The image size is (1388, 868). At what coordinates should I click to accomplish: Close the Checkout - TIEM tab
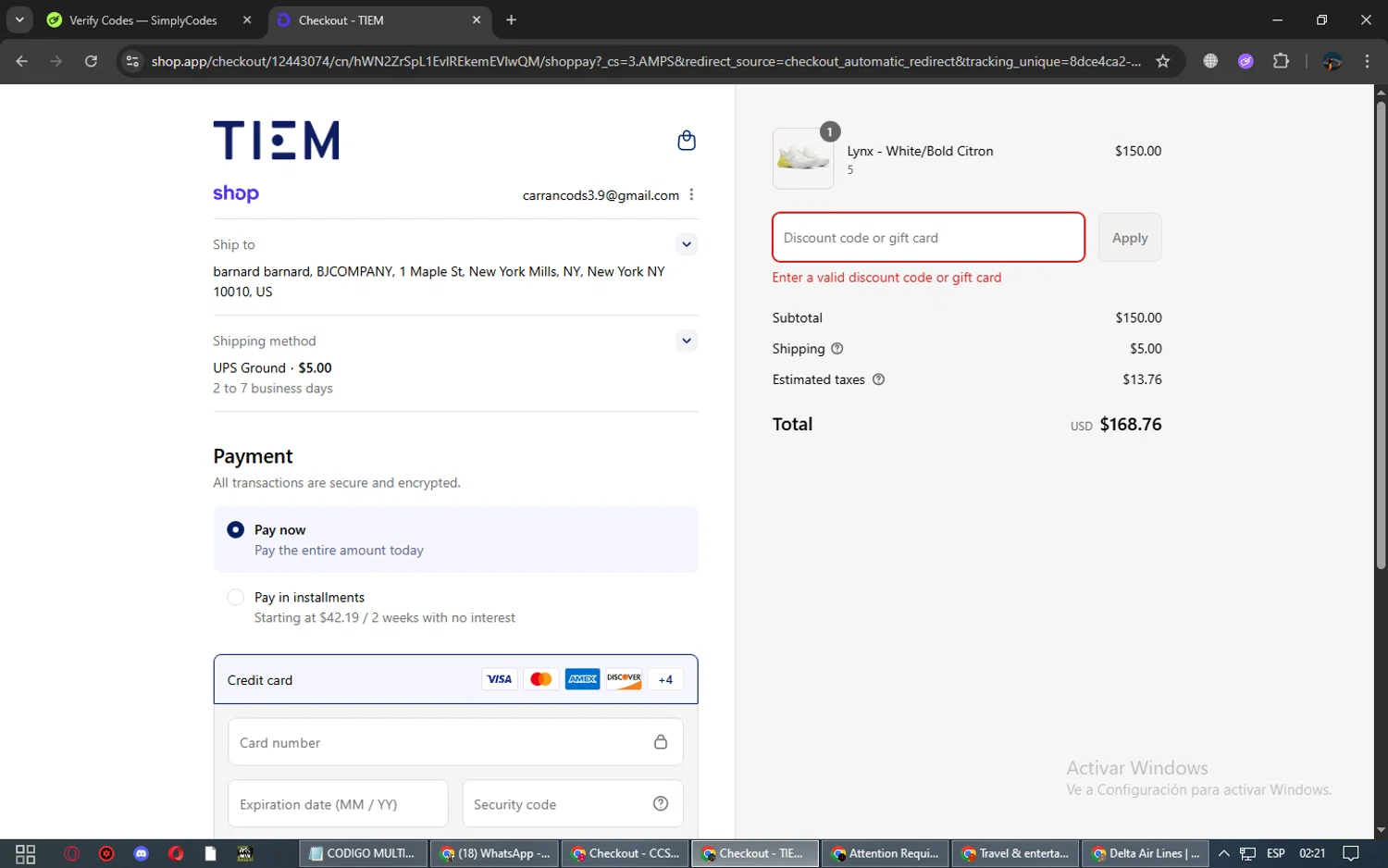[x=477, y=20]
